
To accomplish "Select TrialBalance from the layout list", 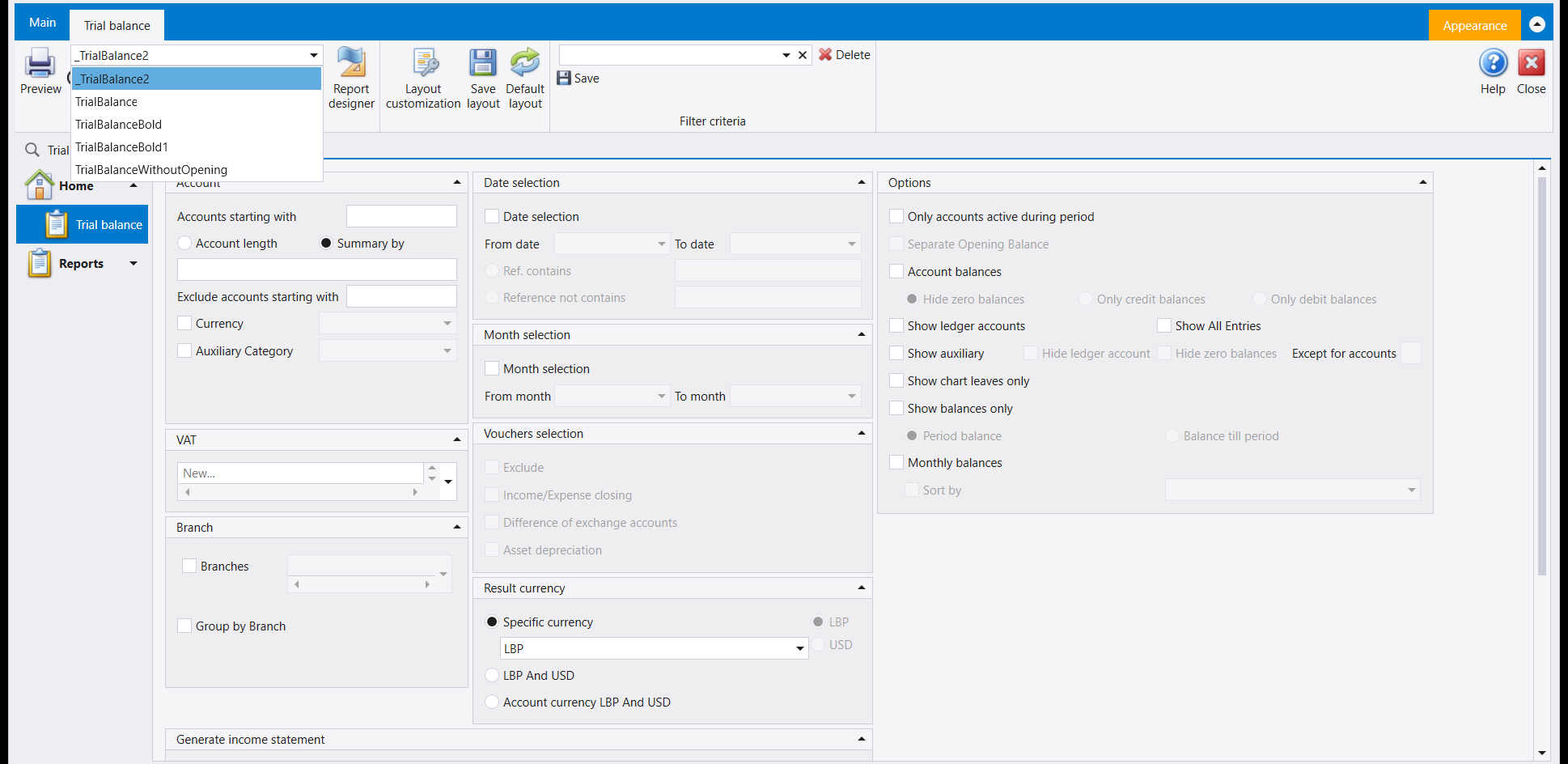I will coord(197,101).
